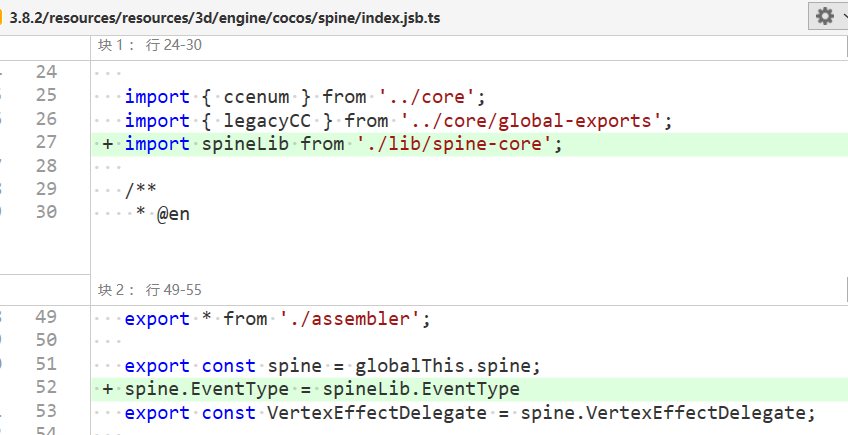
Task: Select the hunk header for lines 49-55
Action: pos(150,290)
